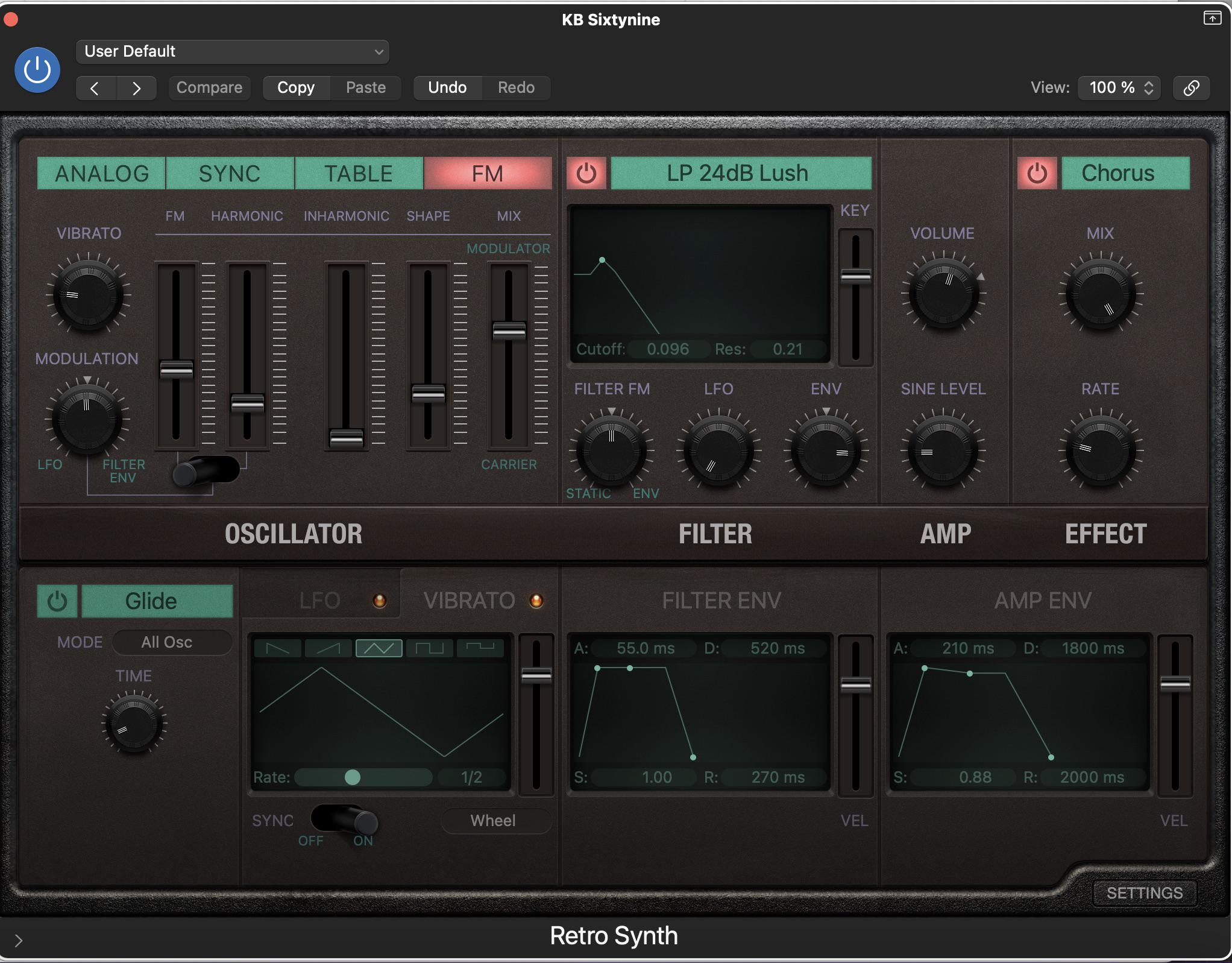Go to previous preset with left arrow

pyautogui.click(x=95, y=88)
